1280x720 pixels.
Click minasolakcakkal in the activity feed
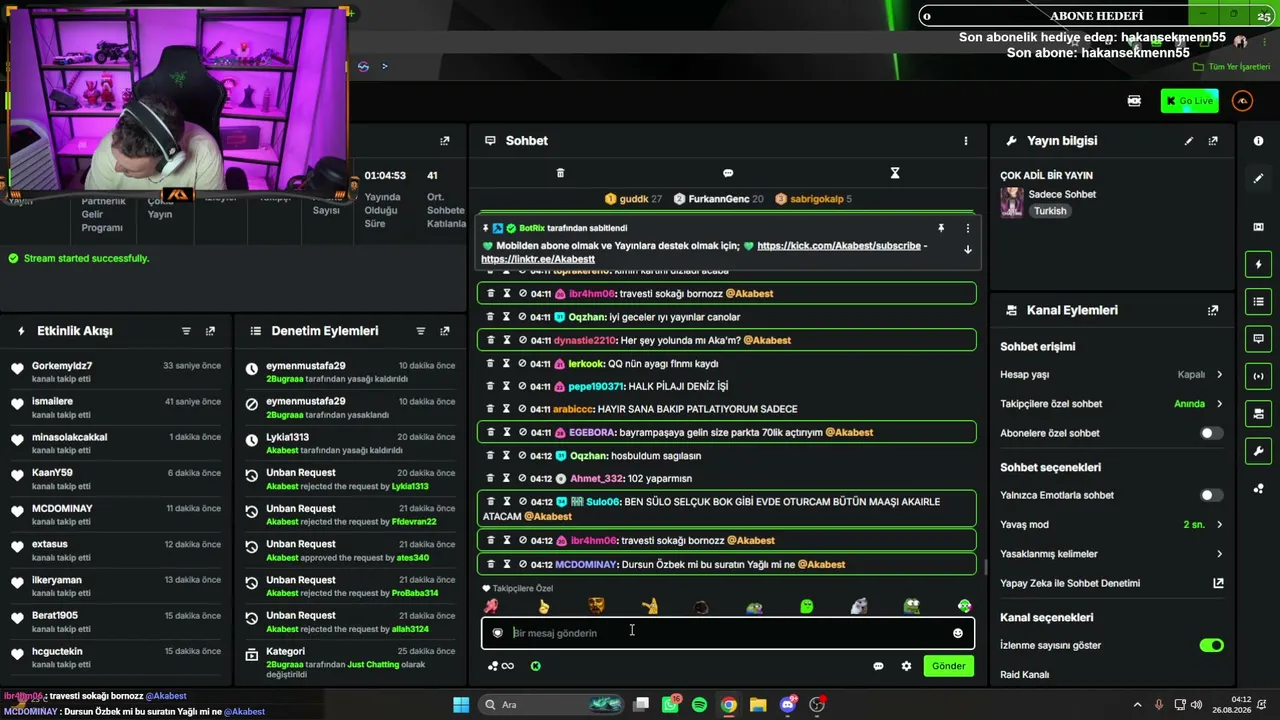[x=69, y=437]
